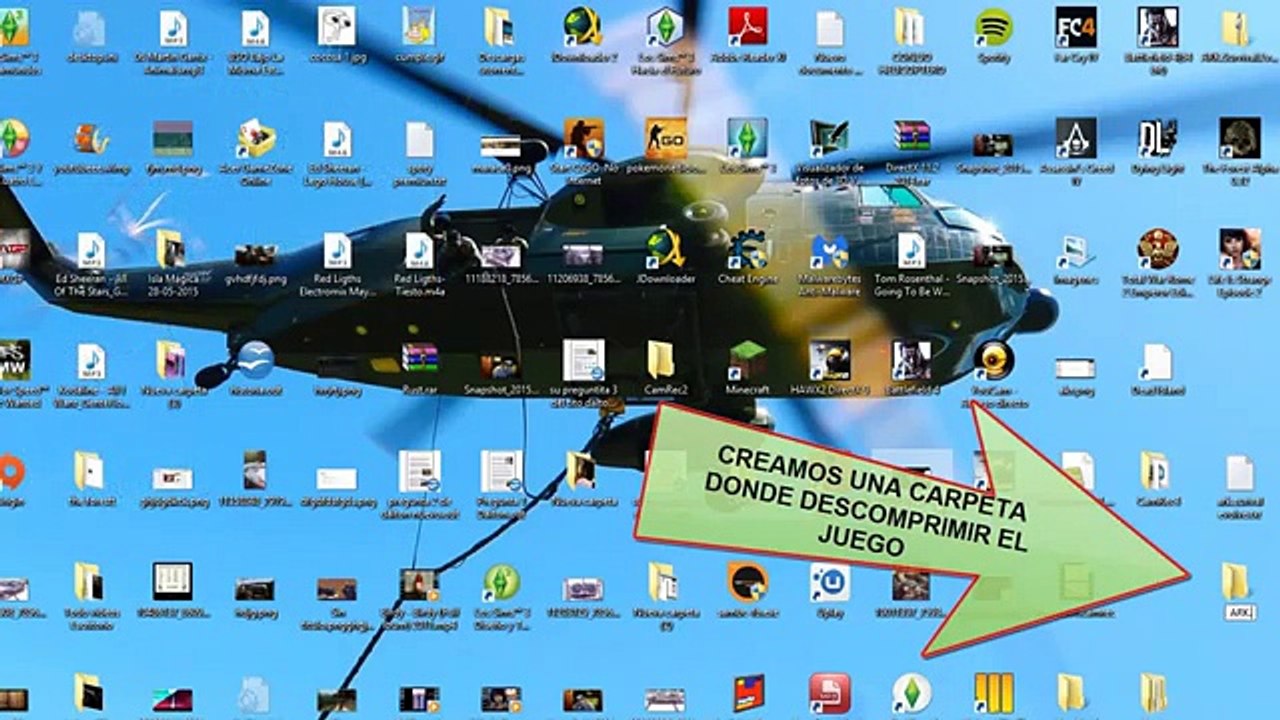The width and height of the screenshot is (1280, 720).
Task: Select the Life is Strange shortcut
Action: [1239, 250]
